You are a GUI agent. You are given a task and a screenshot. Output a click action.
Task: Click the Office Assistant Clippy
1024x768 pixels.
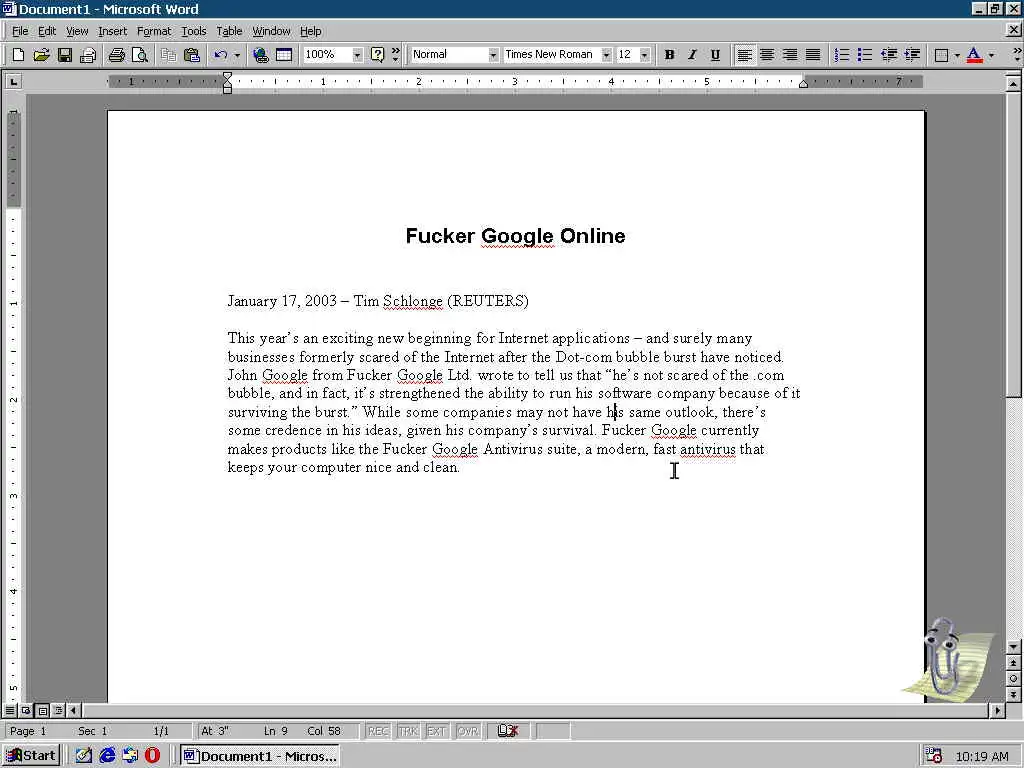[x=946, y=660]
